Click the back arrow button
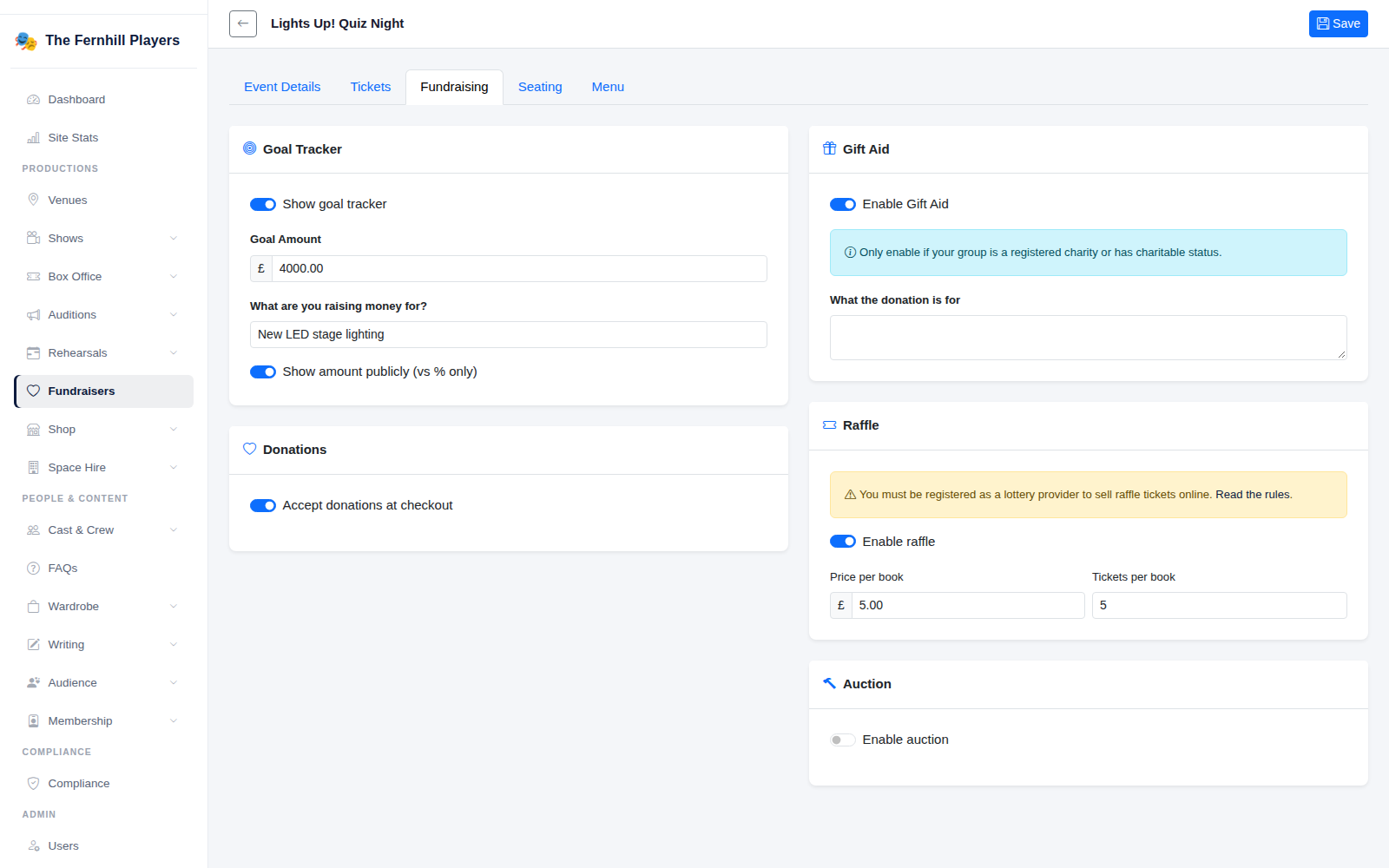The height and width of the screenshot is (868, 1389). 243,23
